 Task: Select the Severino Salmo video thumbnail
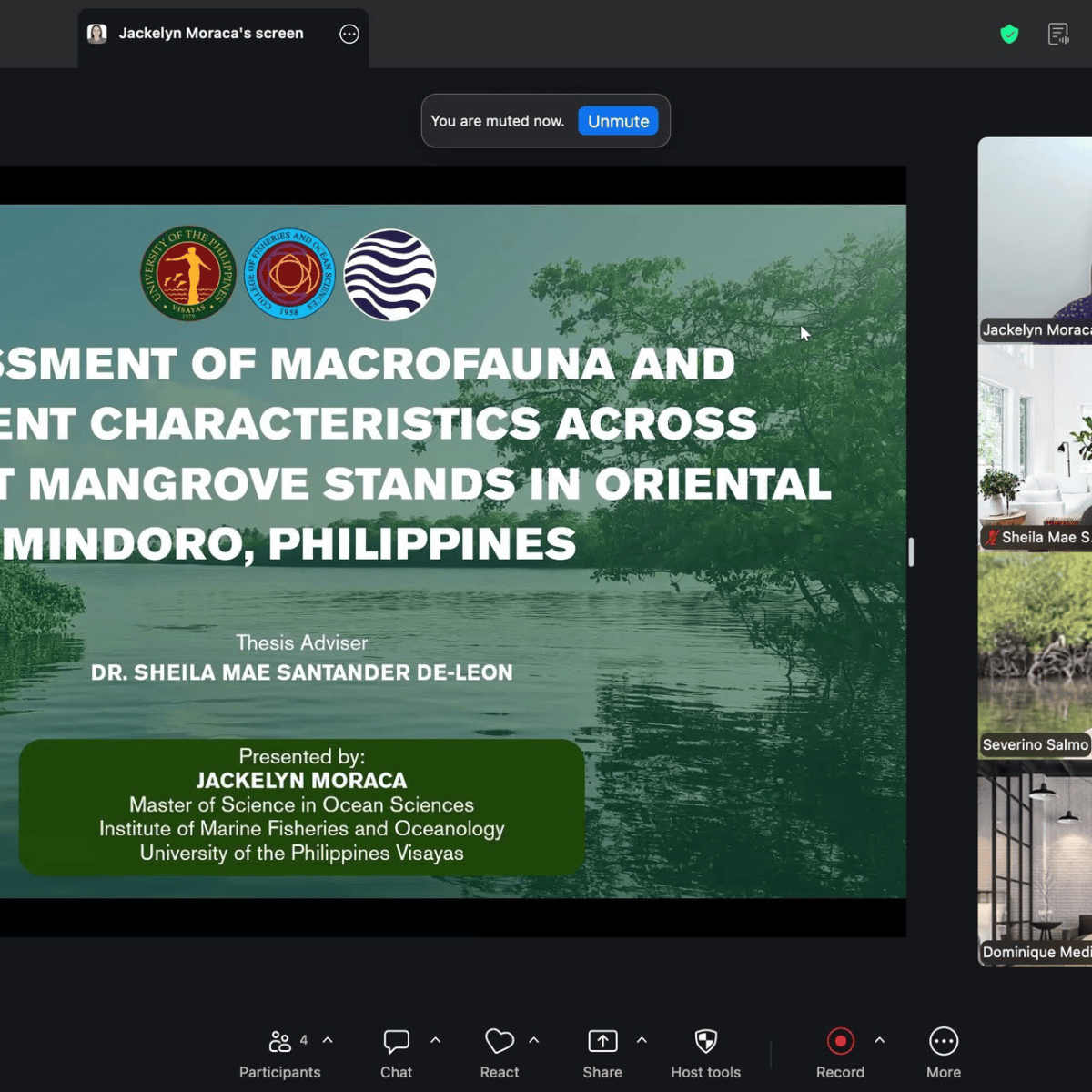pyautogui.click(x=1035, y=654)
